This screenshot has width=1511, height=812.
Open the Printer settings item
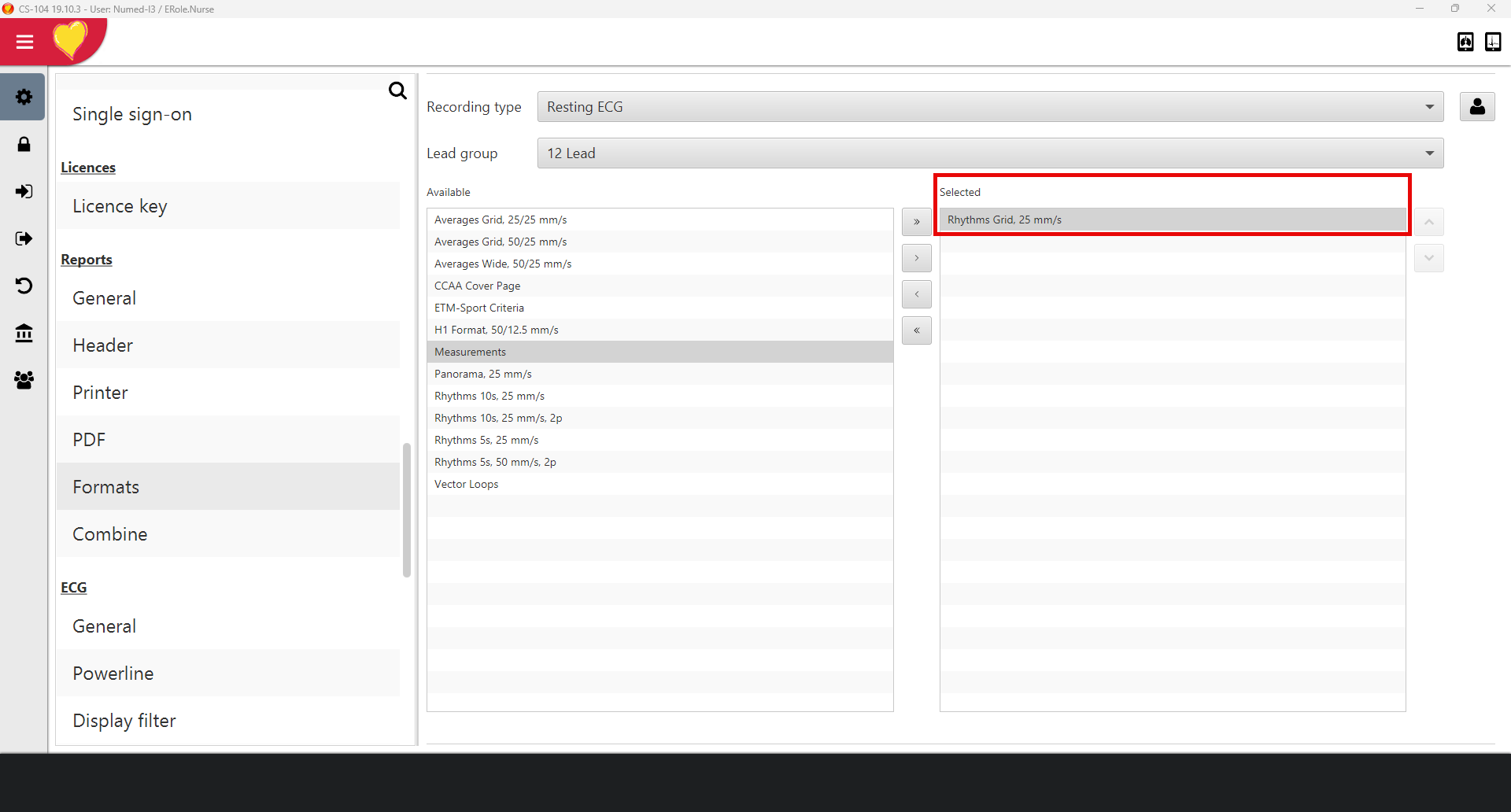pyautogui.click(x=100, y=393)
